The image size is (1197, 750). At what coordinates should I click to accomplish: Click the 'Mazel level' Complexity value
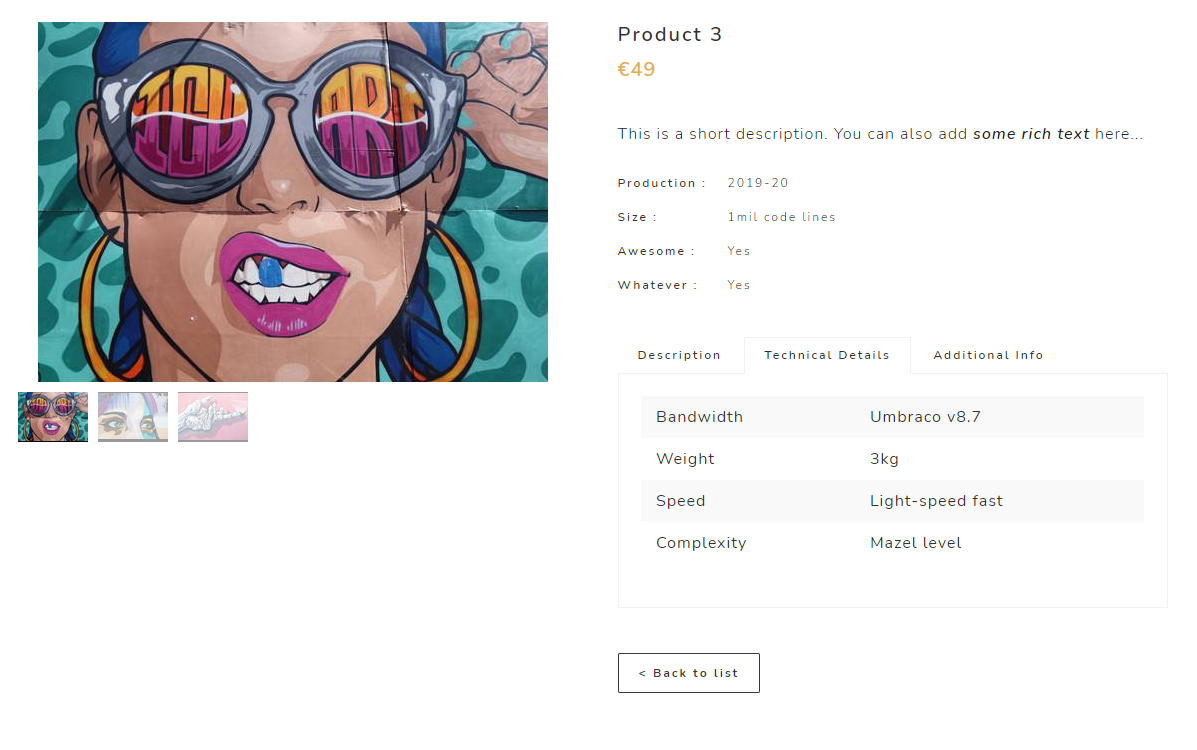point(915,543)
